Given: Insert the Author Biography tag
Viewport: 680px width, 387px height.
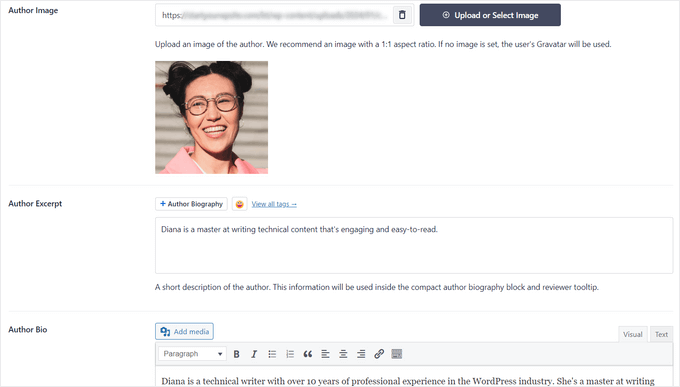Looking at the screenshot, I should 191,204.
